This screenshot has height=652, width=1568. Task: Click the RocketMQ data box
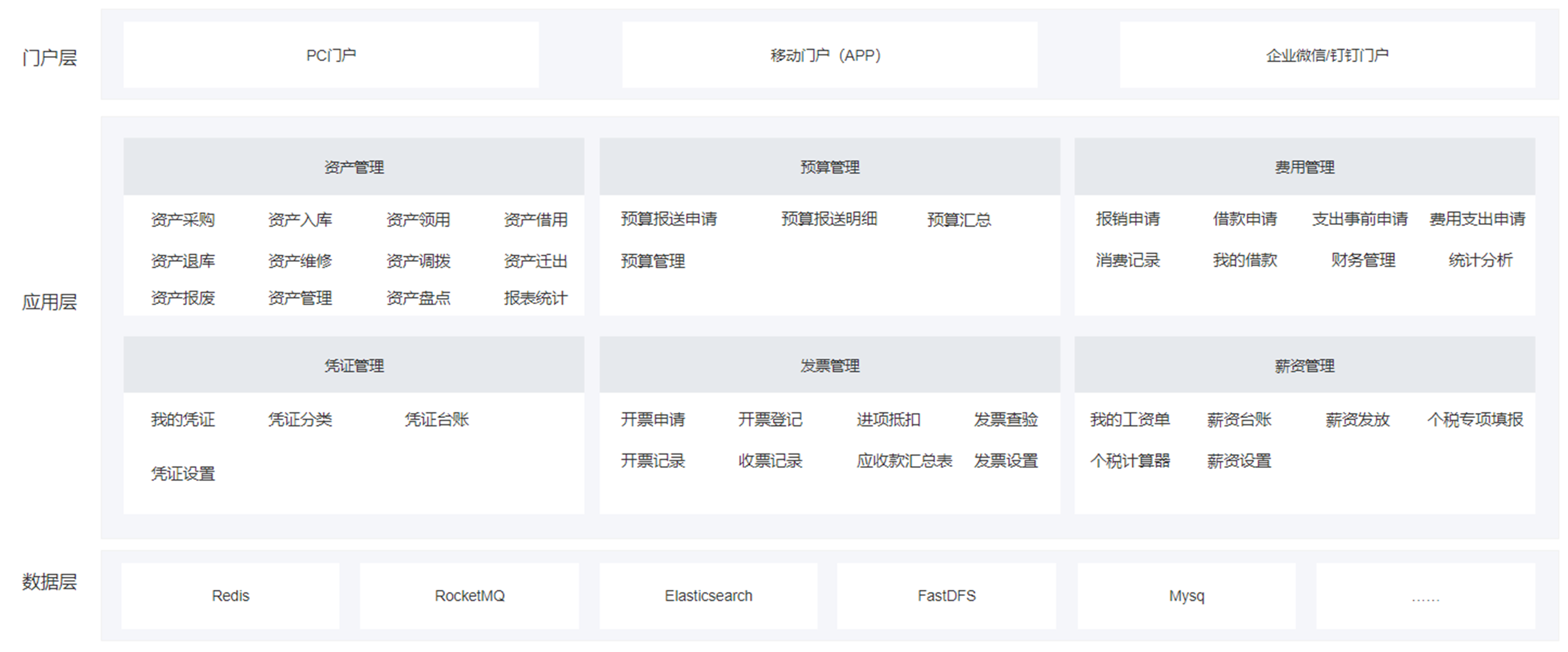click(469, 595)
